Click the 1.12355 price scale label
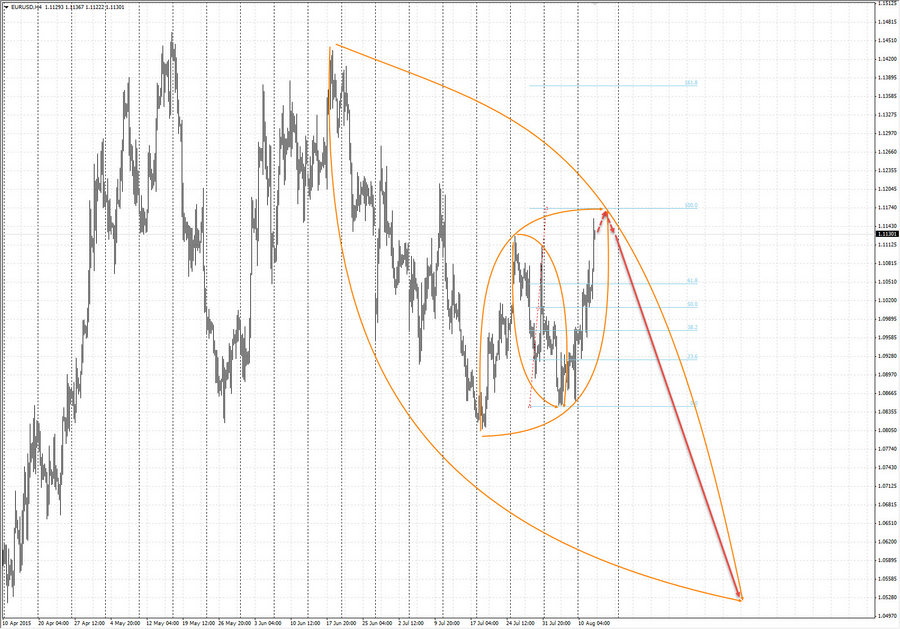This screenshot has width=900, height=629. (x=887, y=170)
